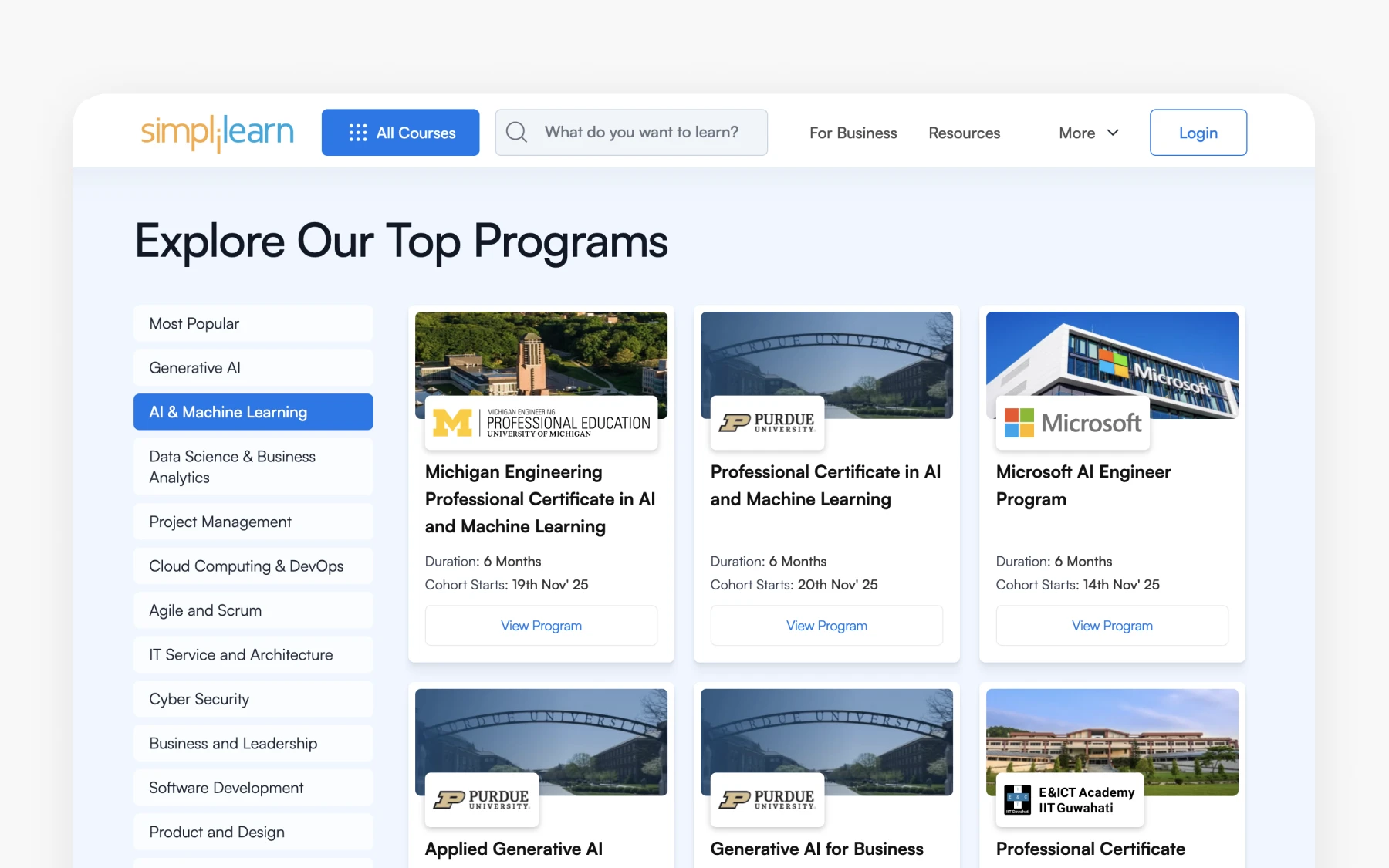Image resolution: width=1389 pixels, height=868 pixels.
Task: Click the grid dots icon in All Courses
Action: tap(358, 133)
